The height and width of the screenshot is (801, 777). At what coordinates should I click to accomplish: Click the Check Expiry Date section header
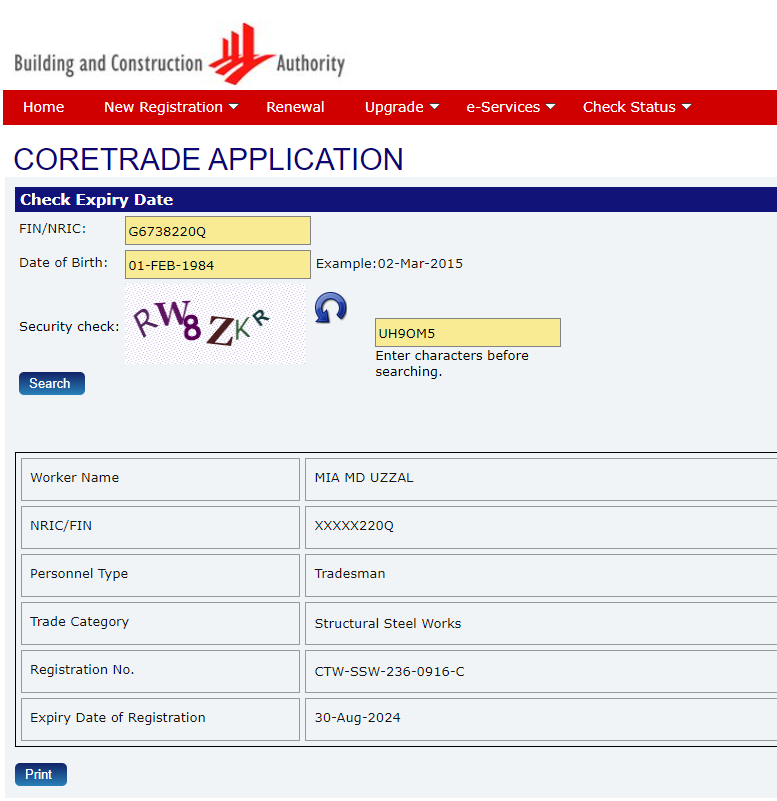[97, 200]
